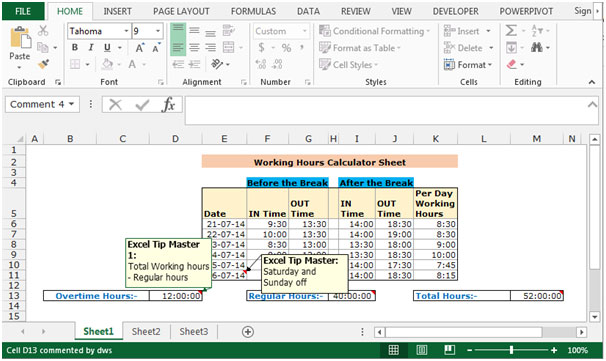
Task: Click Increase Decimal icon
Action: tap(261, 64)
